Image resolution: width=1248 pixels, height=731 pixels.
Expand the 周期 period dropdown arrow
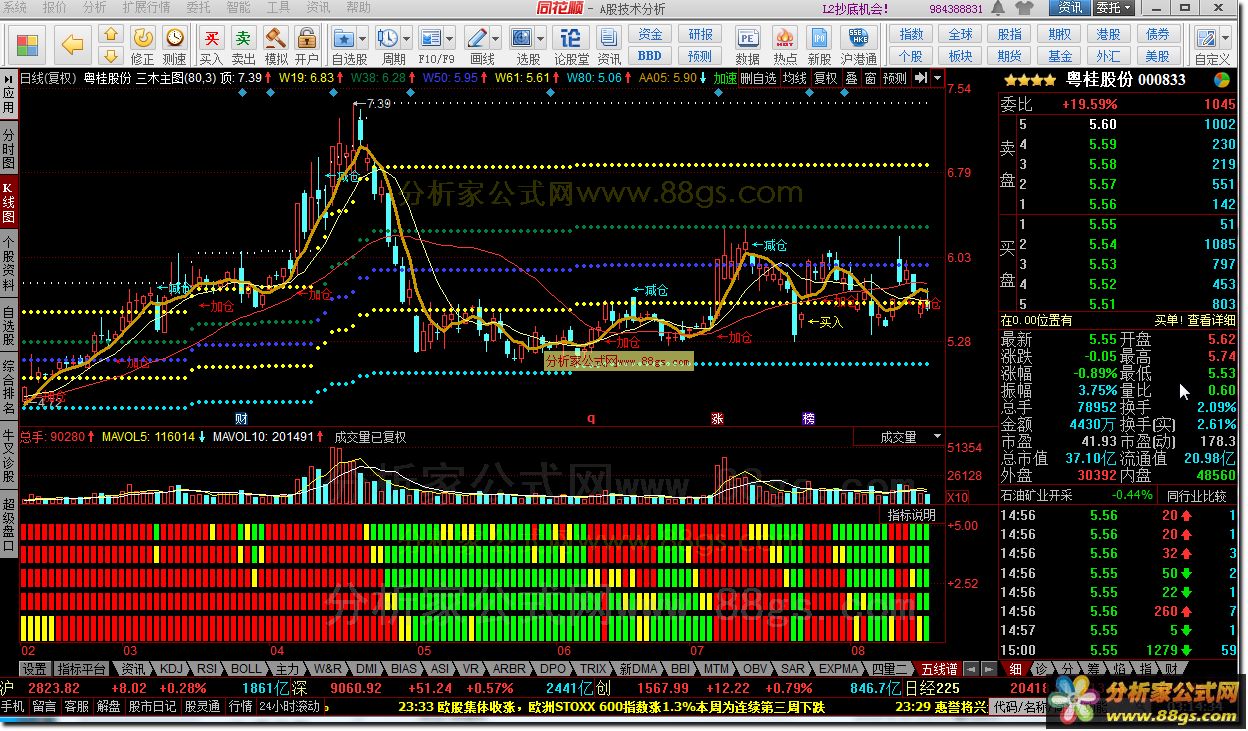pos(406,38)
